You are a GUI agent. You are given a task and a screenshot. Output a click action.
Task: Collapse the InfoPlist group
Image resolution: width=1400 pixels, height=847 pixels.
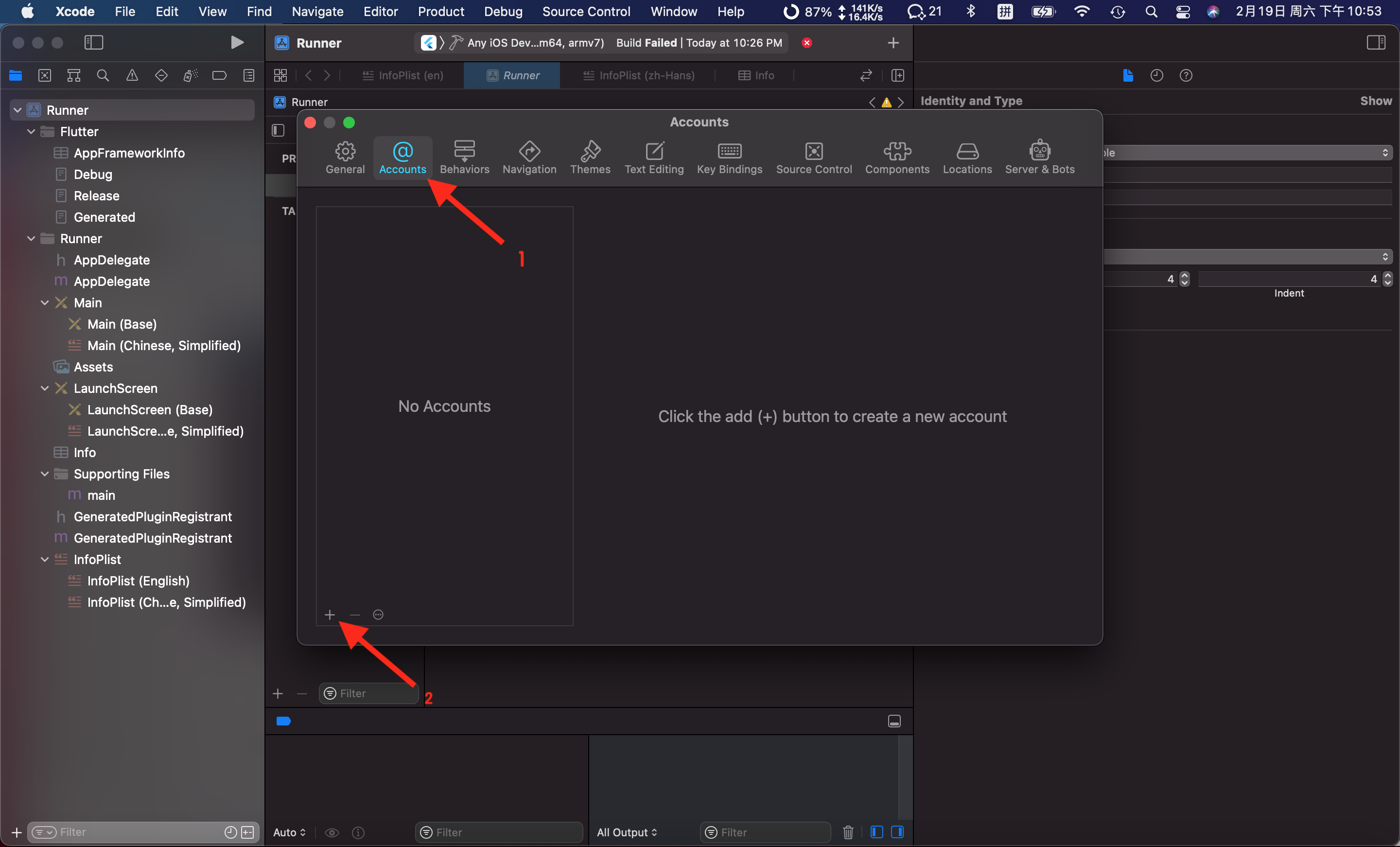45,559
